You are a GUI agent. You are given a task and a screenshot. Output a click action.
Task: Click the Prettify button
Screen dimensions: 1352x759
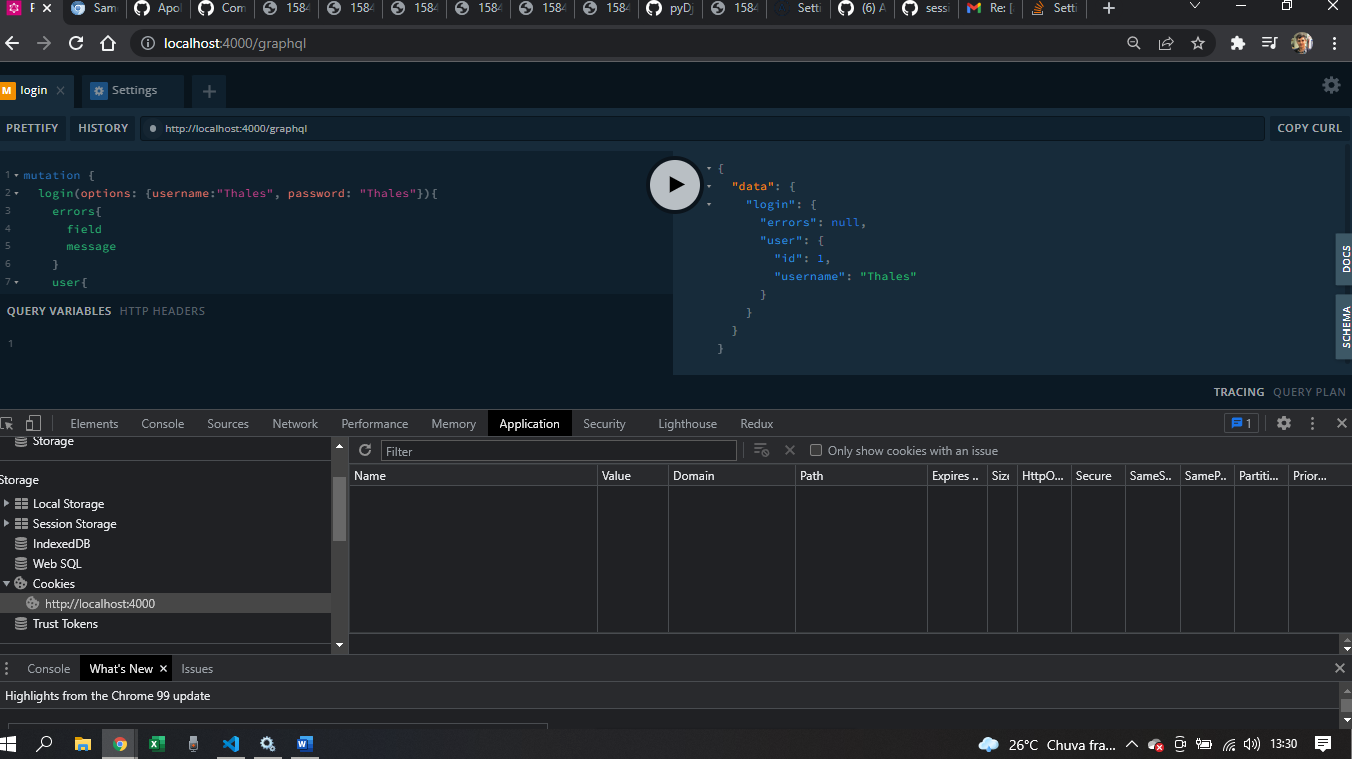click(x=32, y=128)
